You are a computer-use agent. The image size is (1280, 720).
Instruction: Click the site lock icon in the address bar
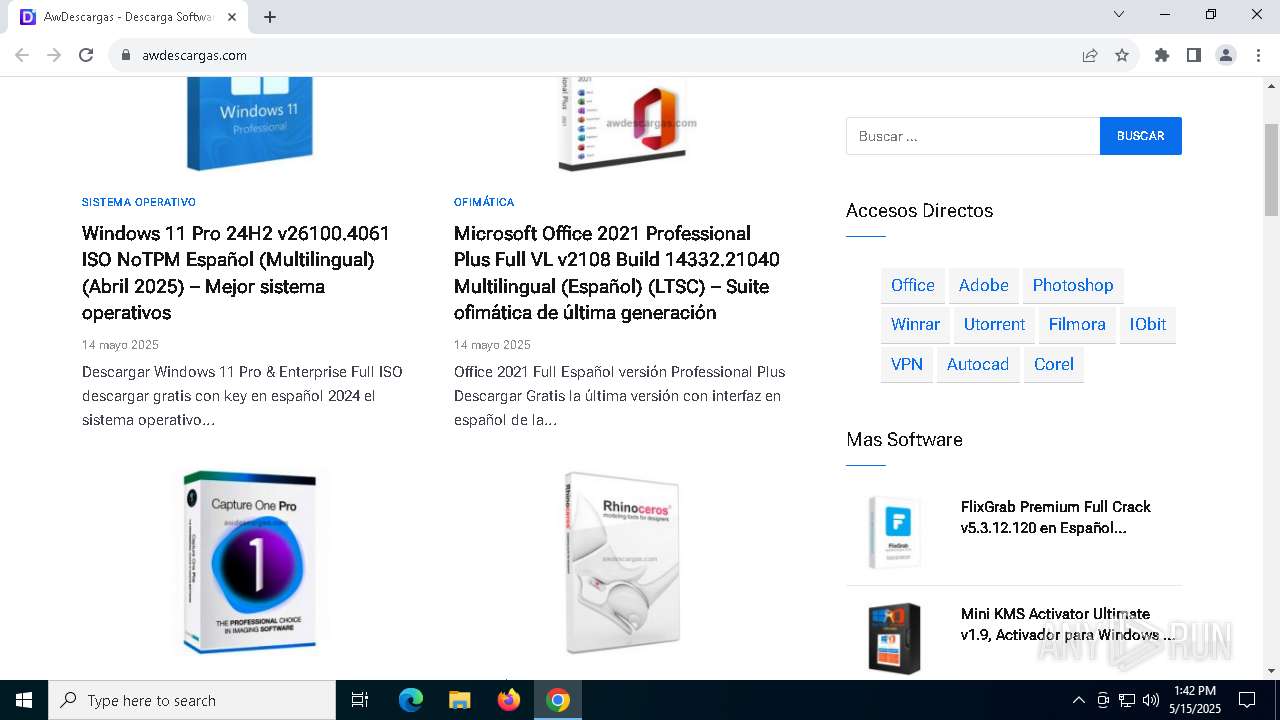click(x=126, y=55)
